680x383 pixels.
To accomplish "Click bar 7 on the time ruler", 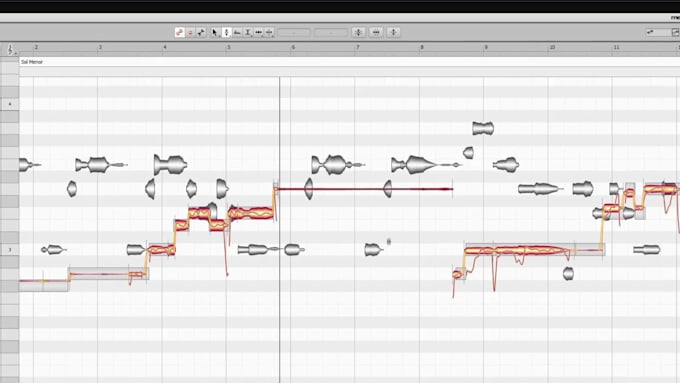I will point(358,47).
